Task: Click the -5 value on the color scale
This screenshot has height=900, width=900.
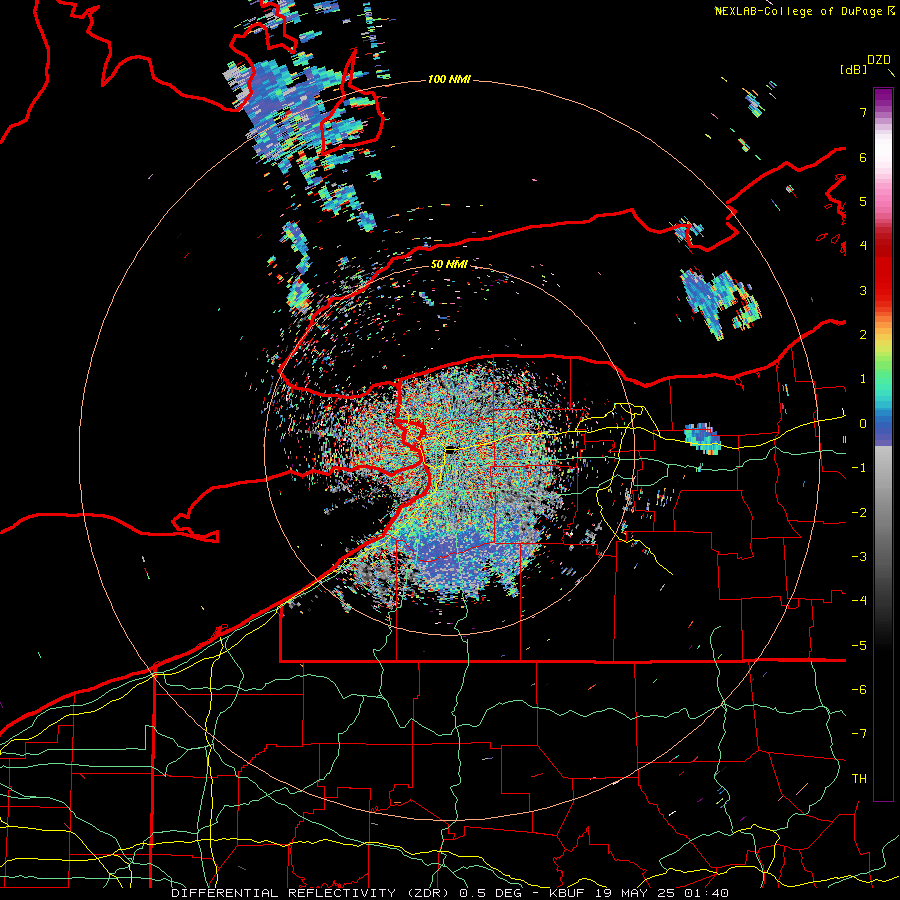Action: click(x=859, y=646)
